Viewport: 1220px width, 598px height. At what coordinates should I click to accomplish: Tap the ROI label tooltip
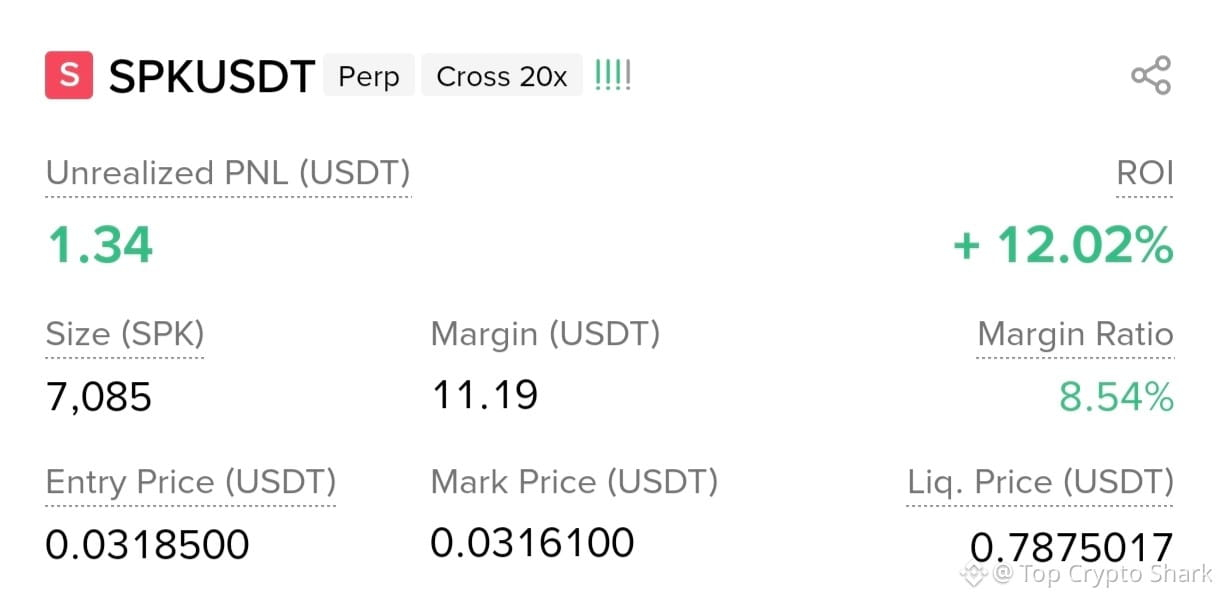coord(1144,174)
